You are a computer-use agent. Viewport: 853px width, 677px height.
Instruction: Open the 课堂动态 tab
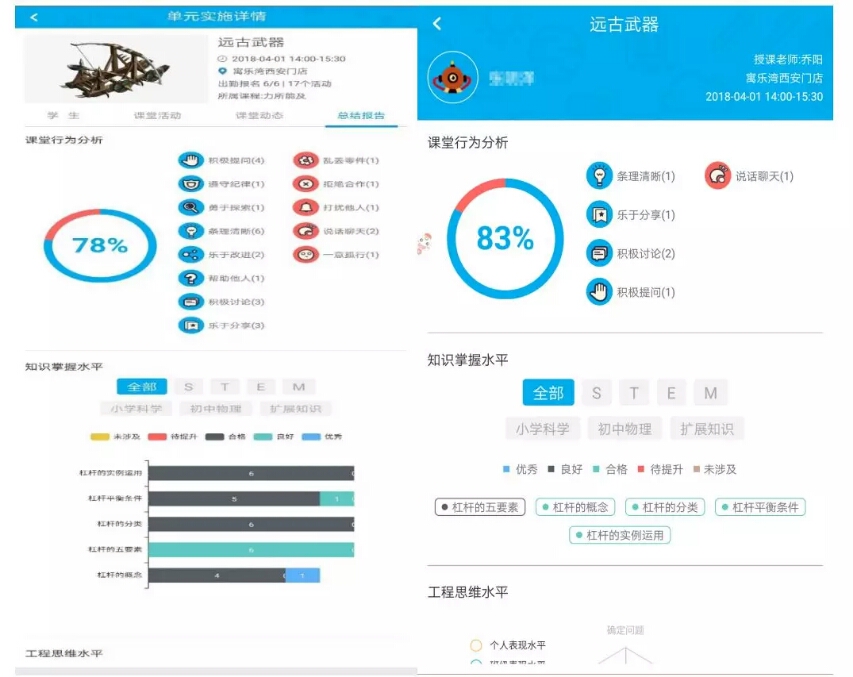click(259, 115)
